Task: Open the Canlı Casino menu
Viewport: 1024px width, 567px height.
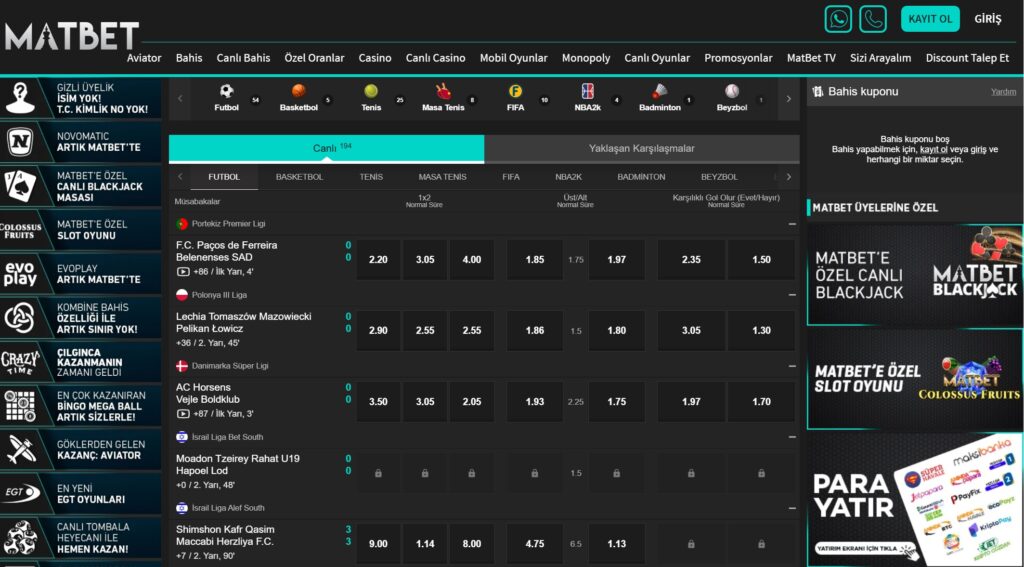Action: (435, 58)
